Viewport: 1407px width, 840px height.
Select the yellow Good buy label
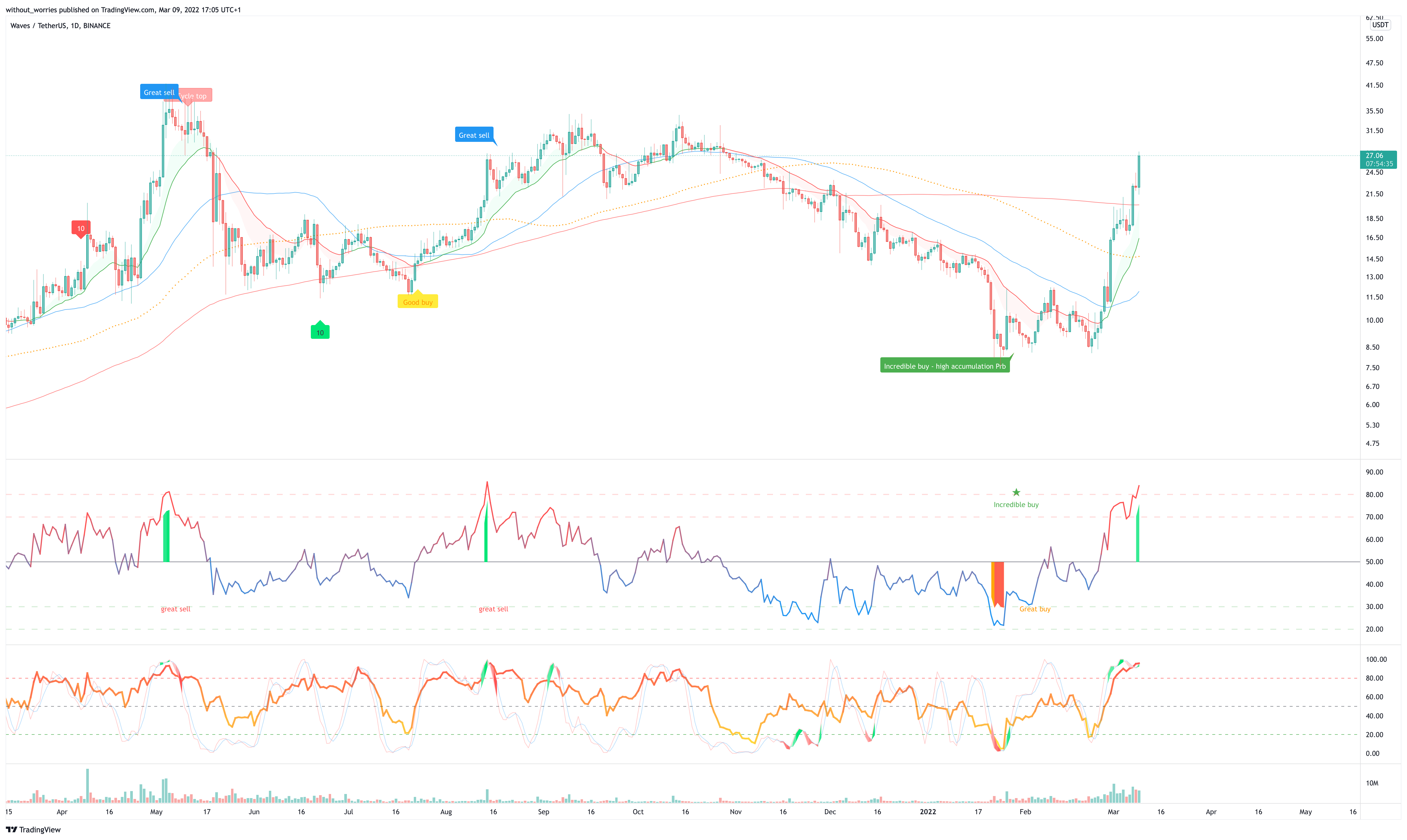(418, 302)
